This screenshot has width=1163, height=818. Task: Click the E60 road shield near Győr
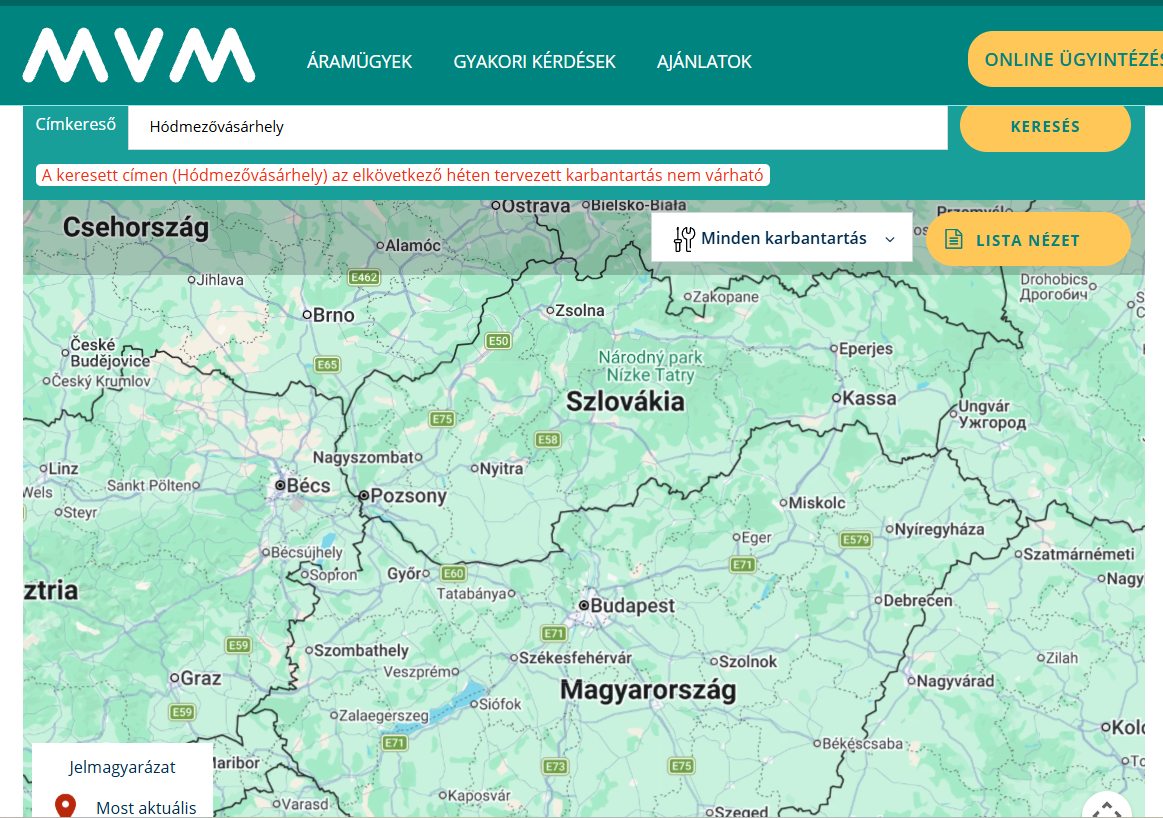tap(453, 573)
